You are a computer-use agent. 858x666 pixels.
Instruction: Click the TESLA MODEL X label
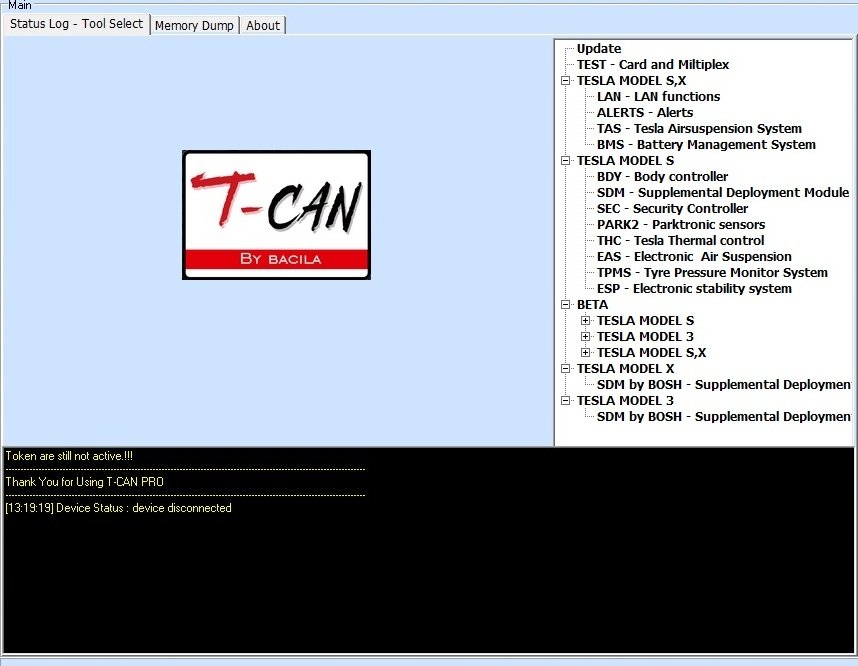[x=625, y=368]
